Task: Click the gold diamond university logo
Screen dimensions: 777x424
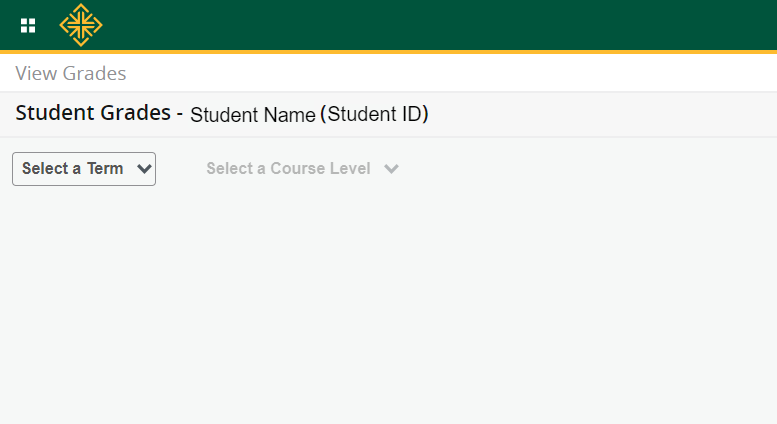Action: pos(81,25)
